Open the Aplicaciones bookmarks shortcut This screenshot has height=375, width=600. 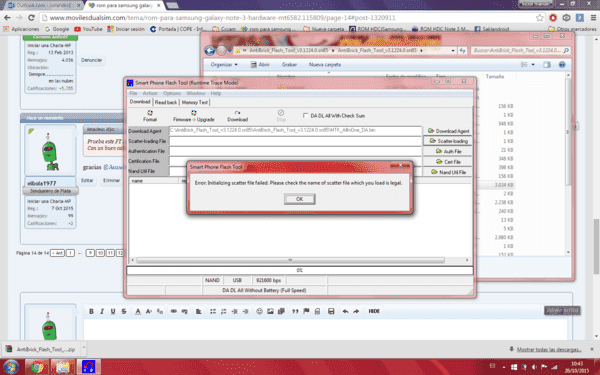[21, 29]
